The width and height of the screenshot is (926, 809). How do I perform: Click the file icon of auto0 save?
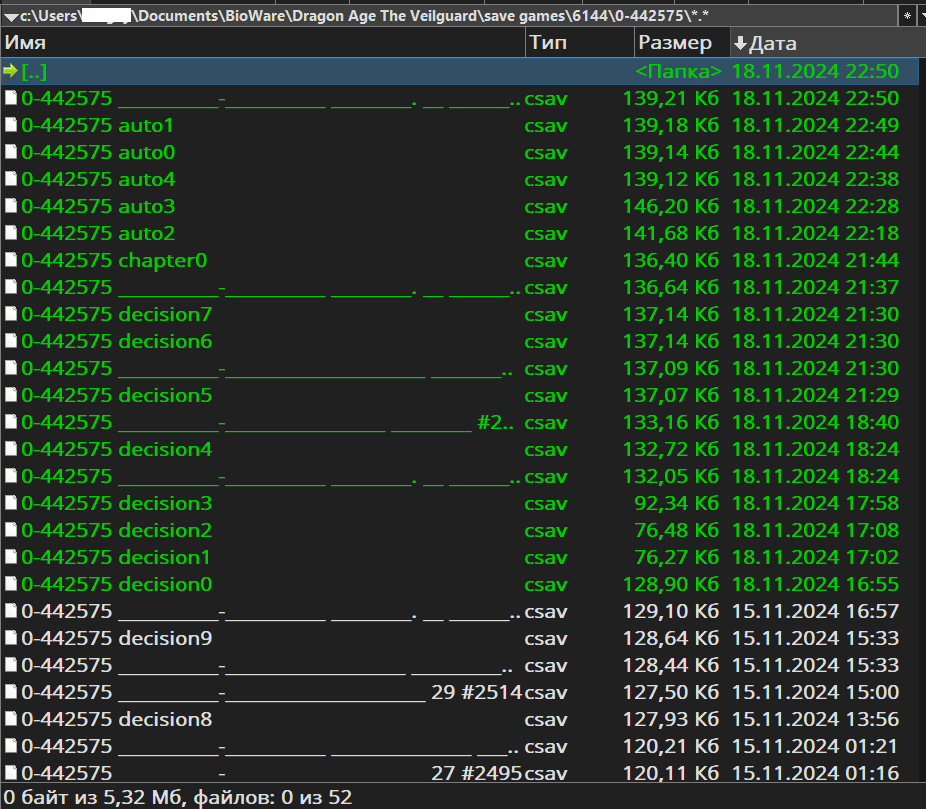coord(11,152)
